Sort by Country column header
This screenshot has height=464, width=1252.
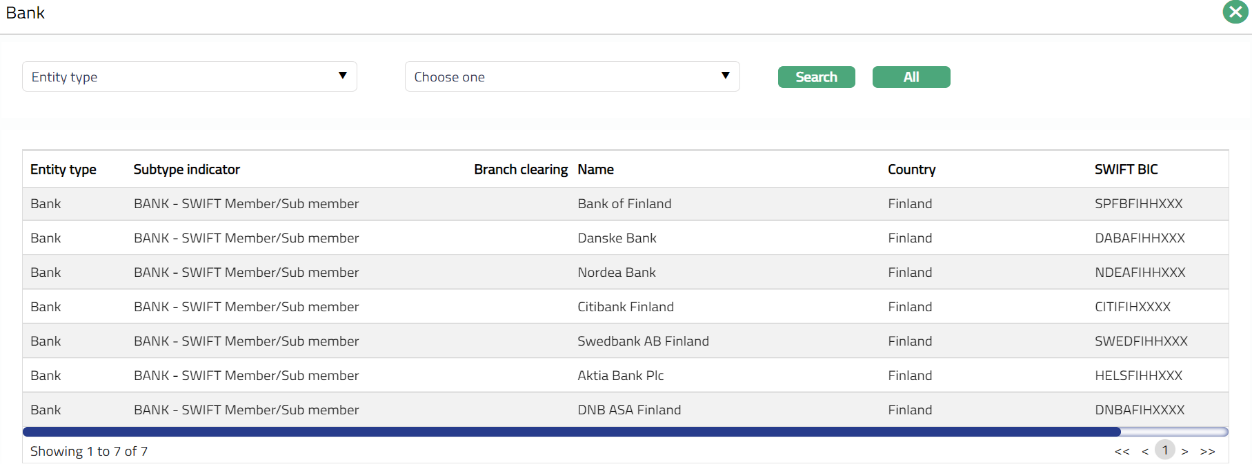911,170
